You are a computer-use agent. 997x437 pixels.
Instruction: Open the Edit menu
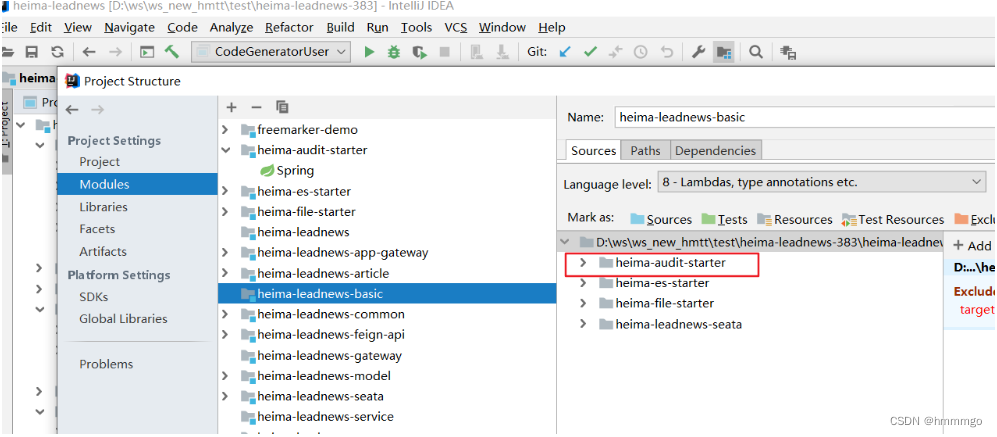click(41, 27)
